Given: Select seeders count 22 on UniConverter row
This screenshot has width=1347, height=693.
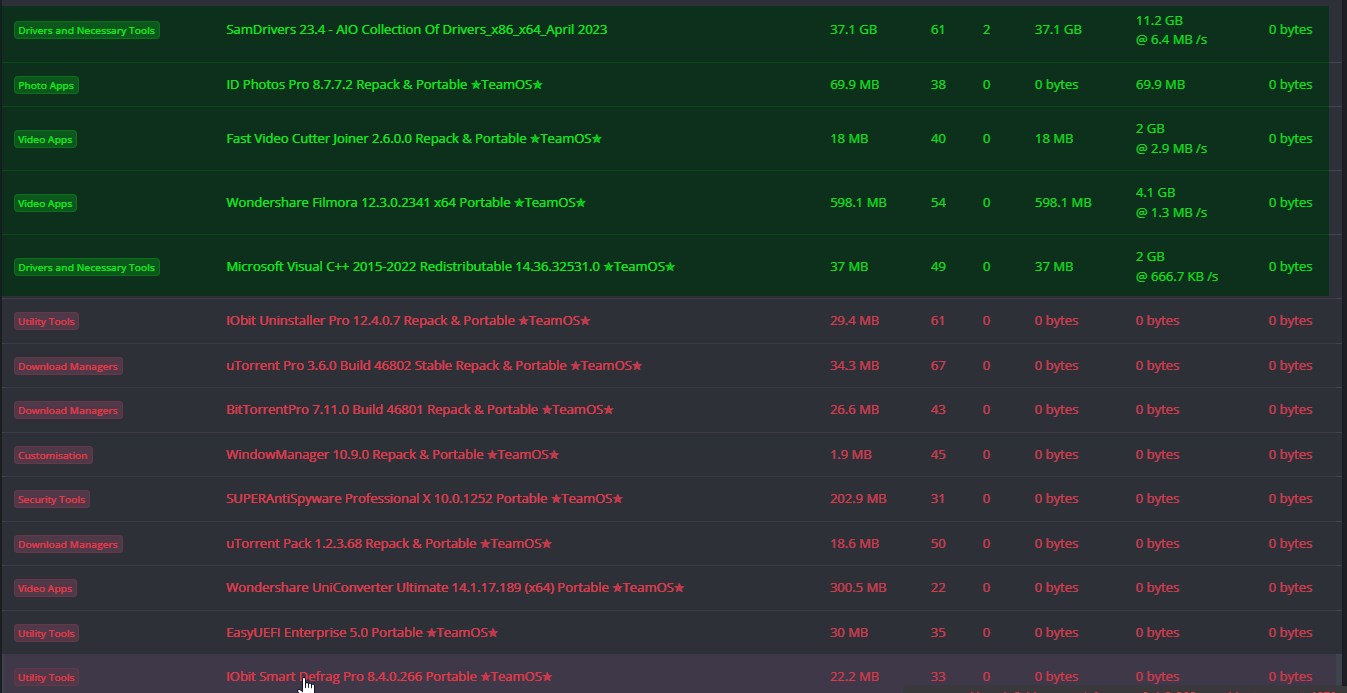Looking at the screenshot, I should [938, 588].
